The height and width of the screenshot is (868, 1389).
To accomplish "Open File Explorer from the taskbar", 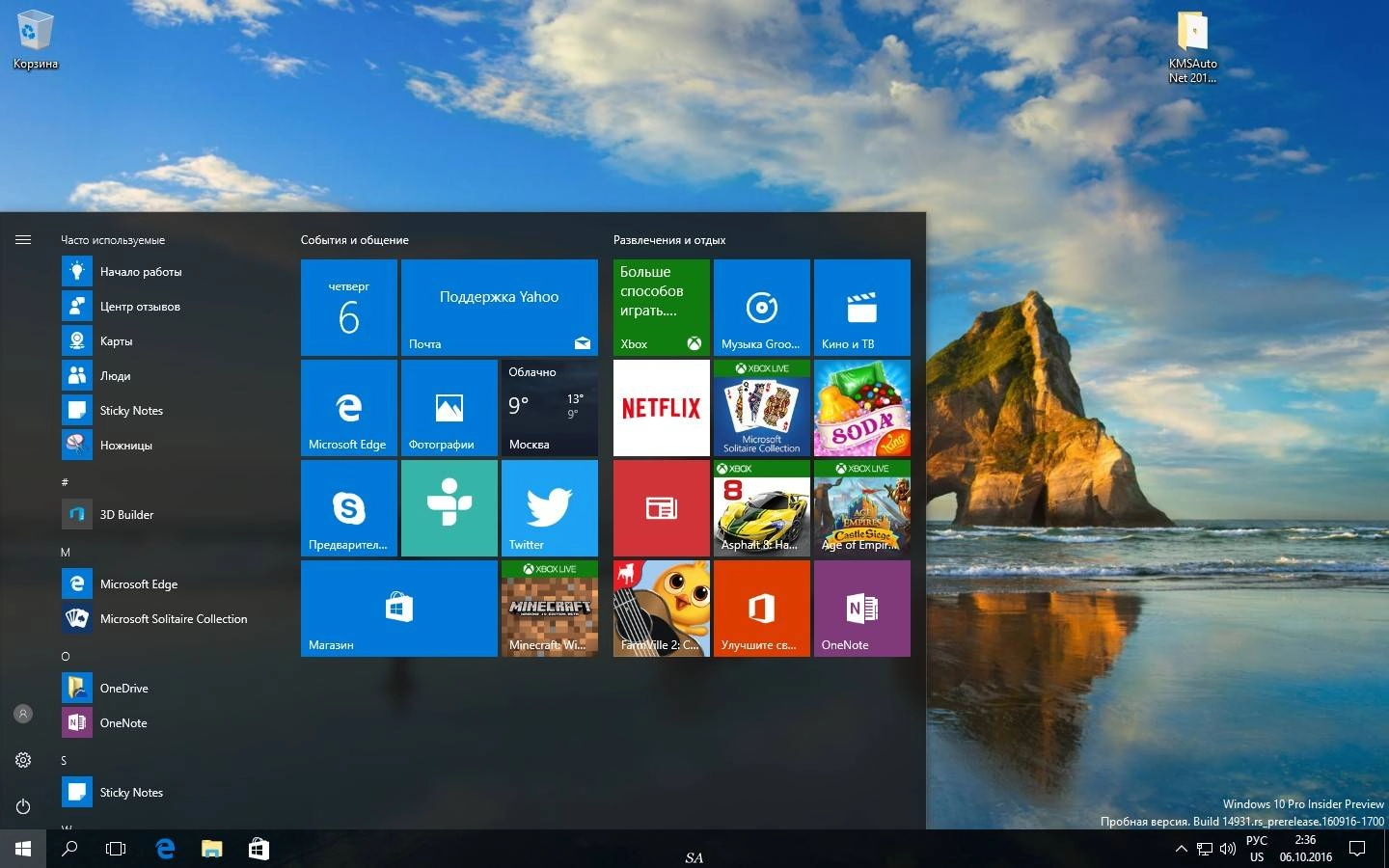I will pyautogui.click(x=211, y=849).
